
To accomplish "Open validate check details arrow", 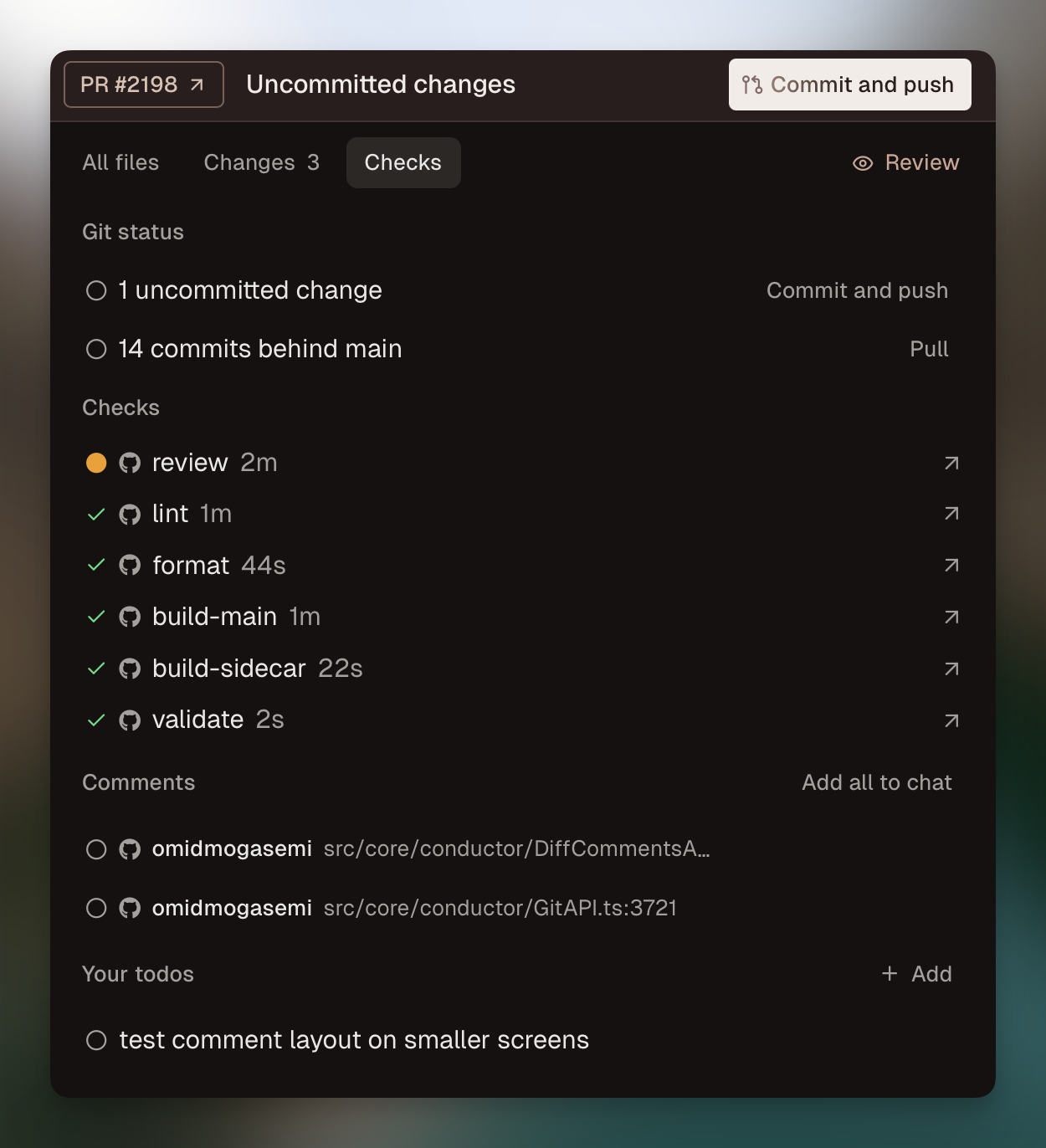I will click(951, 720).
